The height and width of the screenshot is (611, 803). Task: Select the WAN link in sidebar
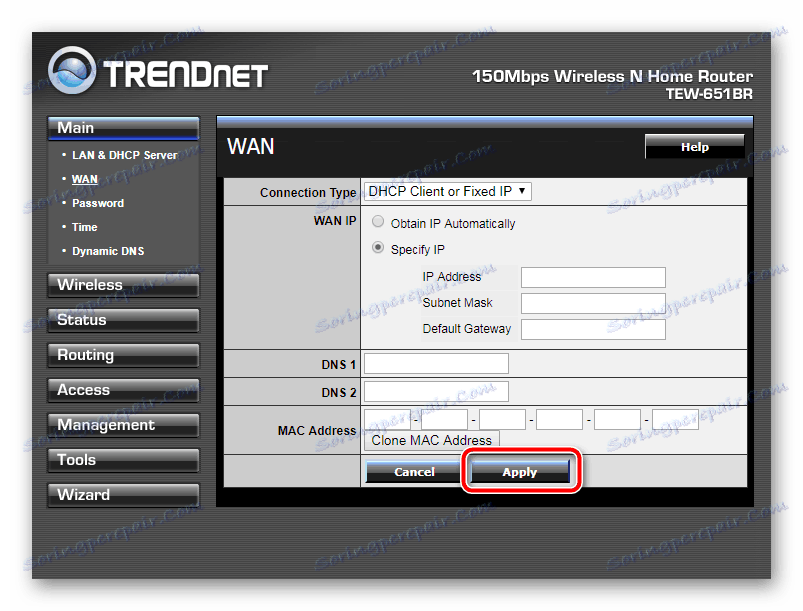tap(84, 179)
